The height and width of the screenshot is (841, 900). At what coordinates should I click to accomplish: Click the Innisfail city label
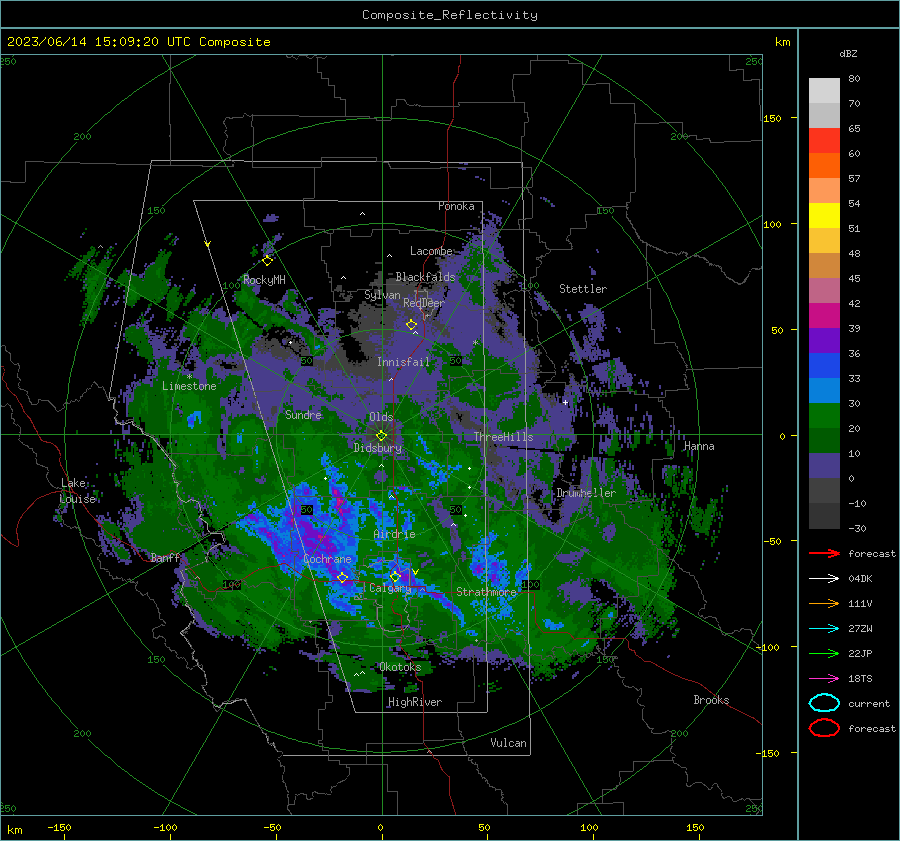403,362
